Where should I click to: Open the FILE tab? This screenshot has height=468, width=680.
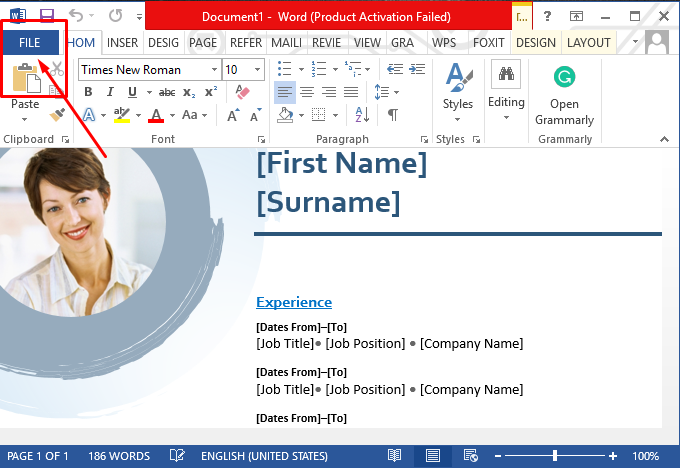click(x=30, y=43)
